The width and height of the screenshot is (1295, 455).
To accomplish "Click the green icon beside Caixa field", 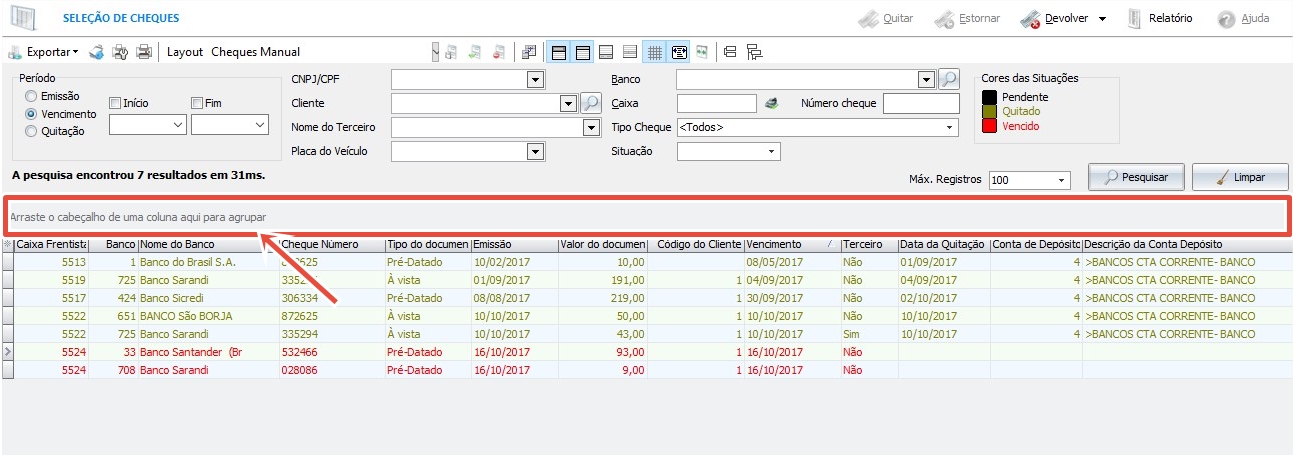I will pos(771,103).
